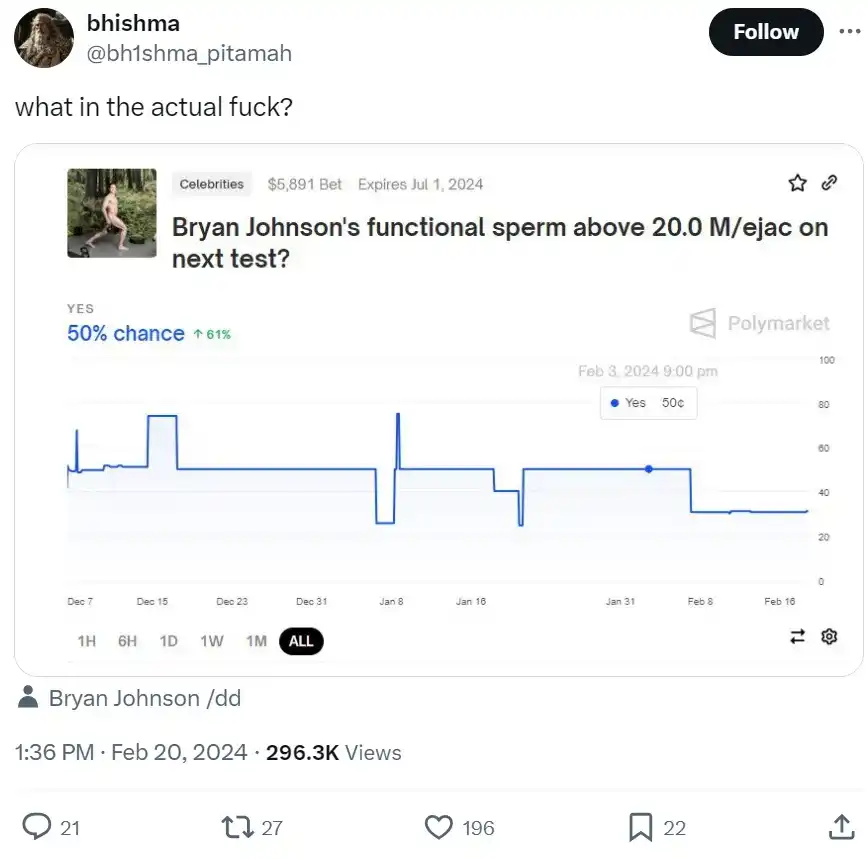This screenshot has height=859, width=868.
Task: Click the chart swap arrows icon
Action: [x=797, y=636]
